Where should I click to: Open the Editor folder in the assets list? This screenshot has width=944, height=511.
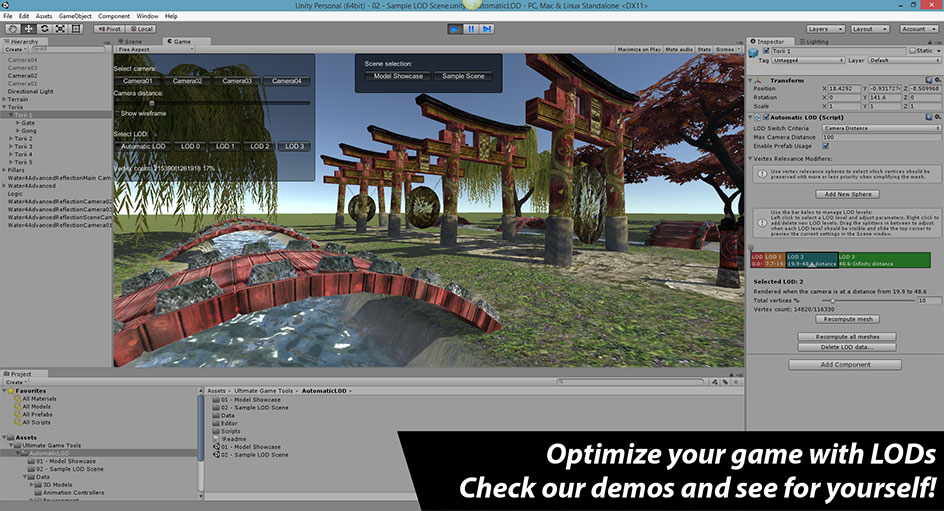[225, 423]
